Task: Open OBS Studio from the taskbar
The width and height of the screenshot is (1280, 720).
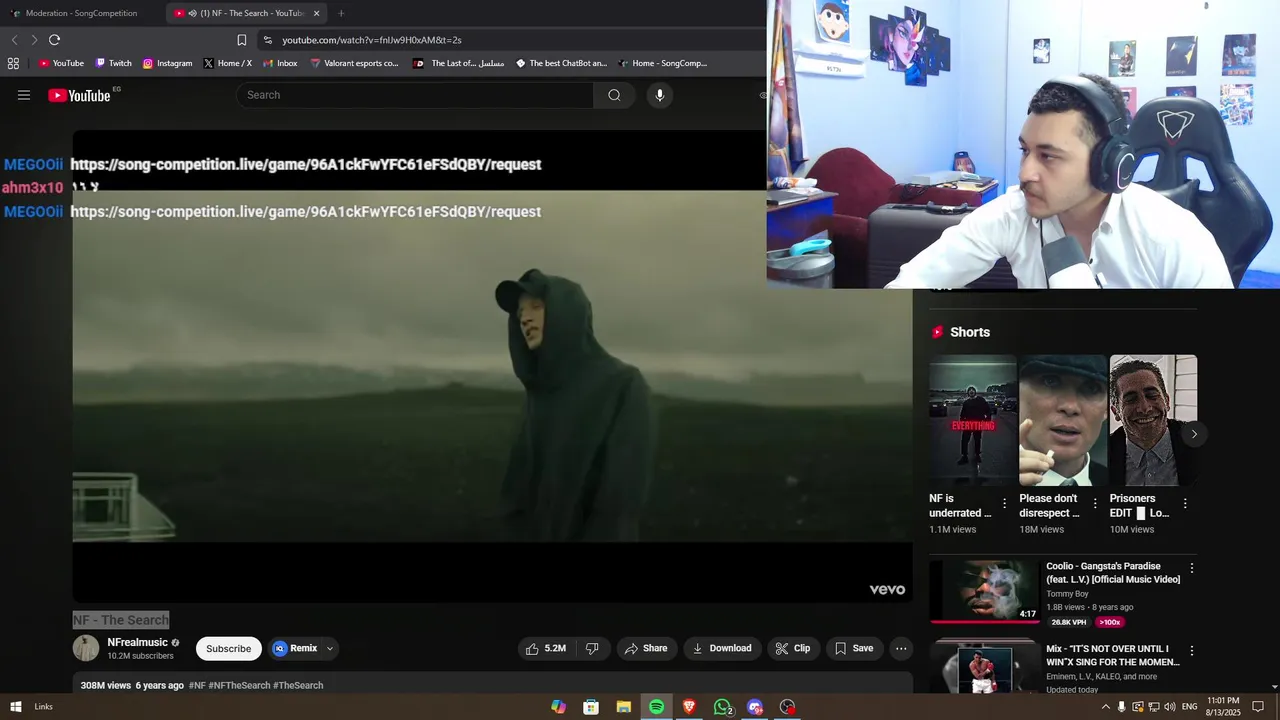Action: (x=788, y=707)
